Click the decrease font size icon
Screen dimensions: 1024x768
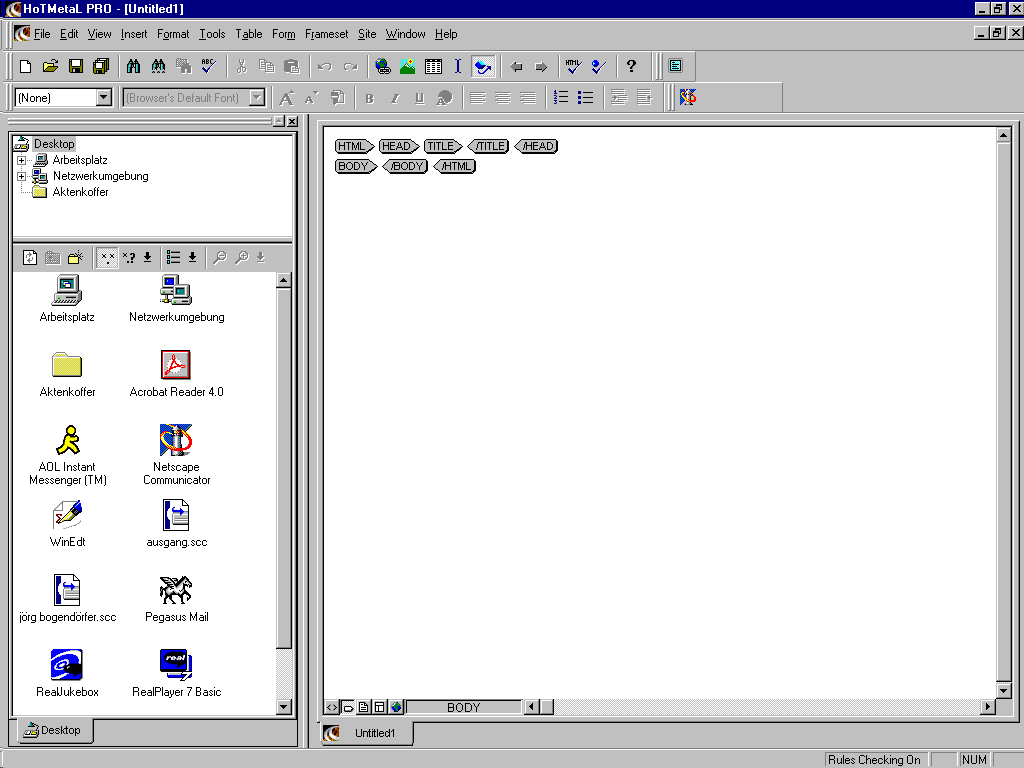coord(312,98)
